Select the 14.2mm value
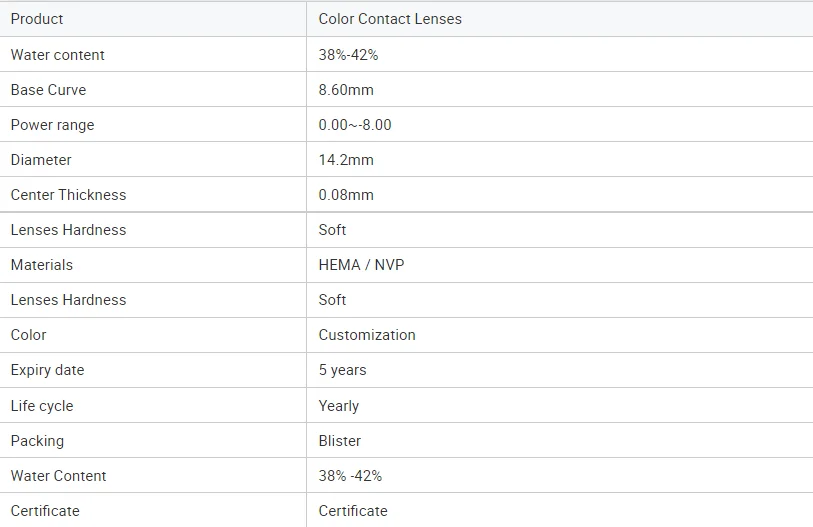 346,160
